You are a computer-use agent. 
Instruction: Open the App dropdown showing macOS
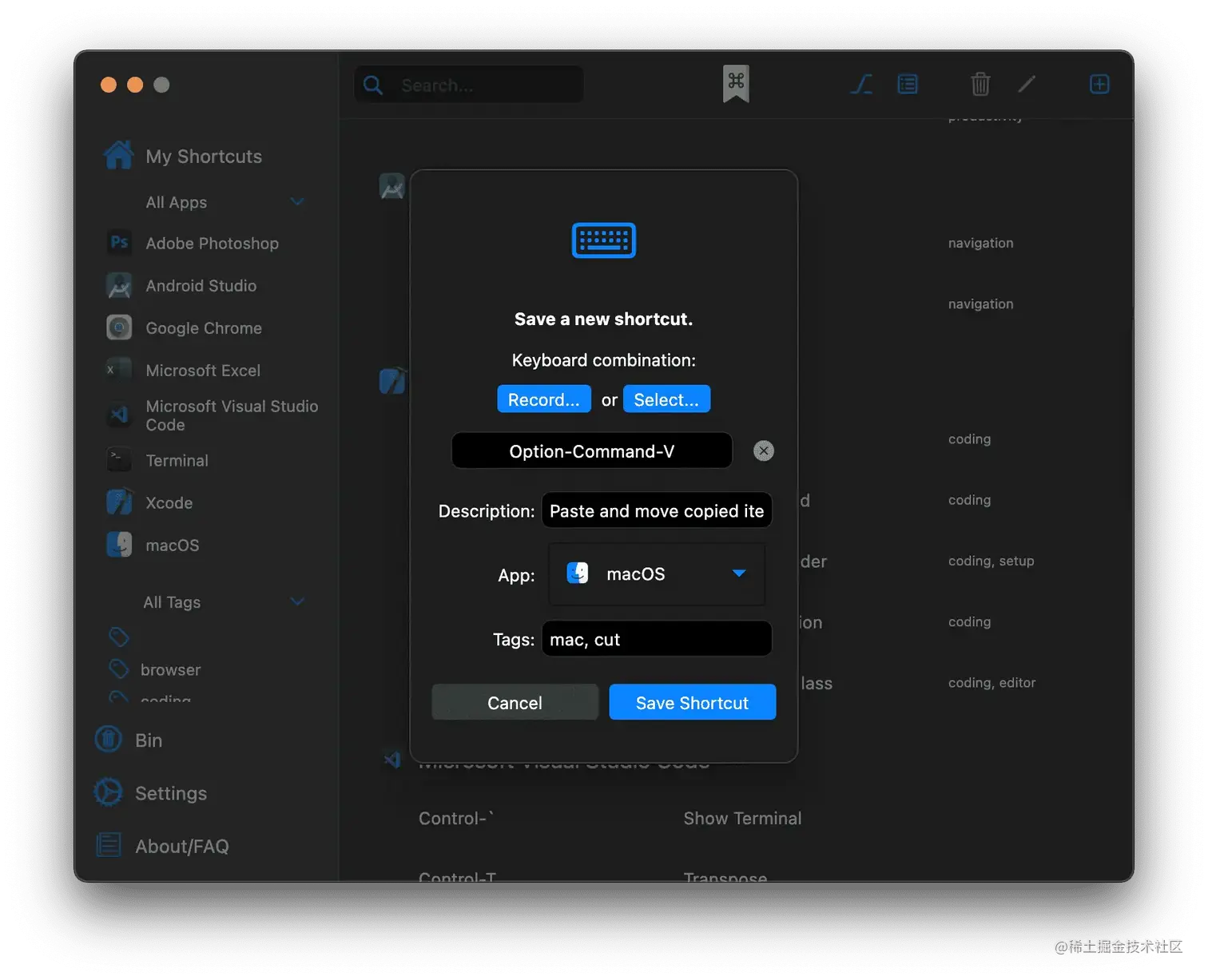point(657,573)
